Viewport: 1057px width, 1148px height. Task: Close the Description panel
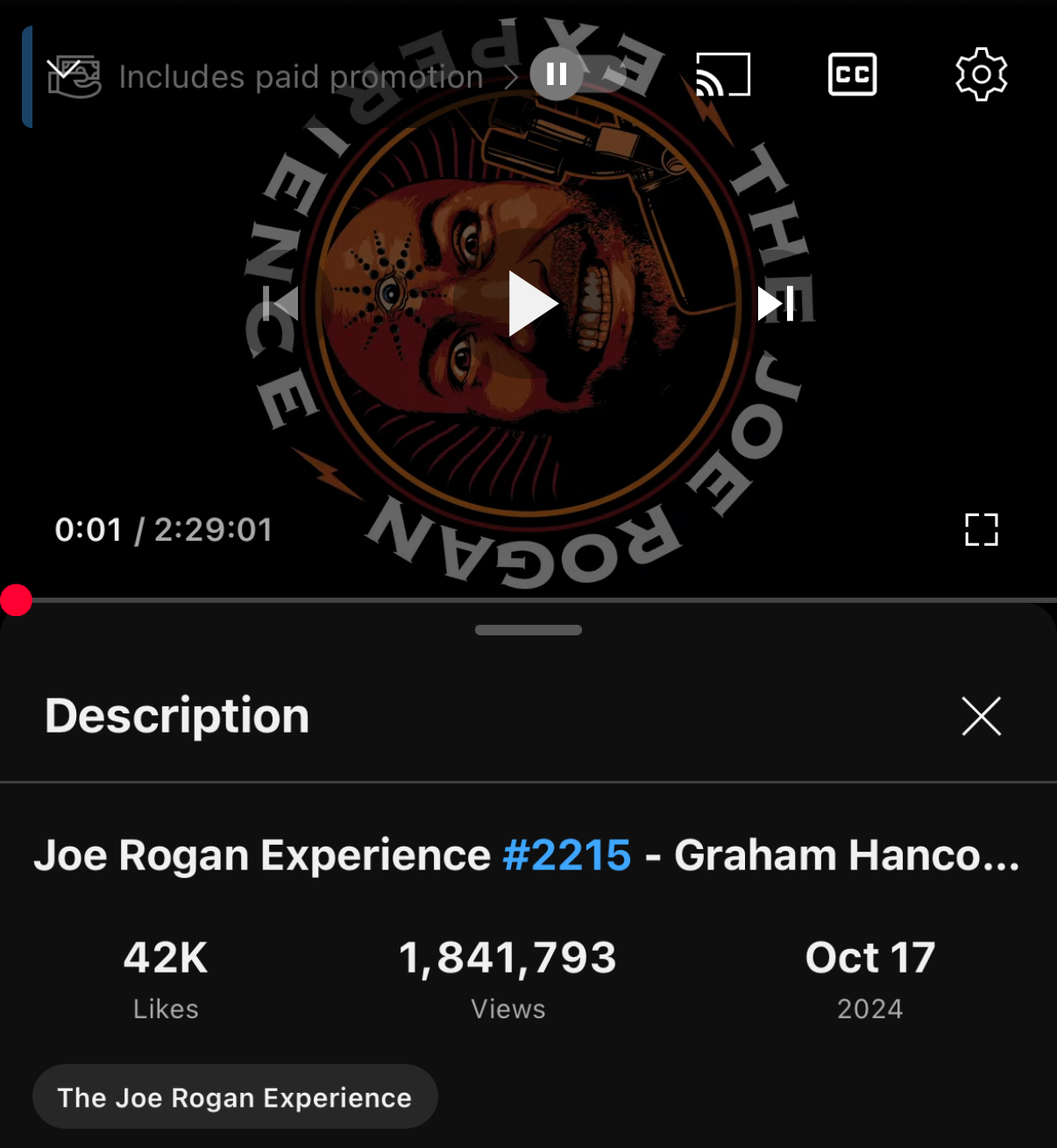[981, 716]
